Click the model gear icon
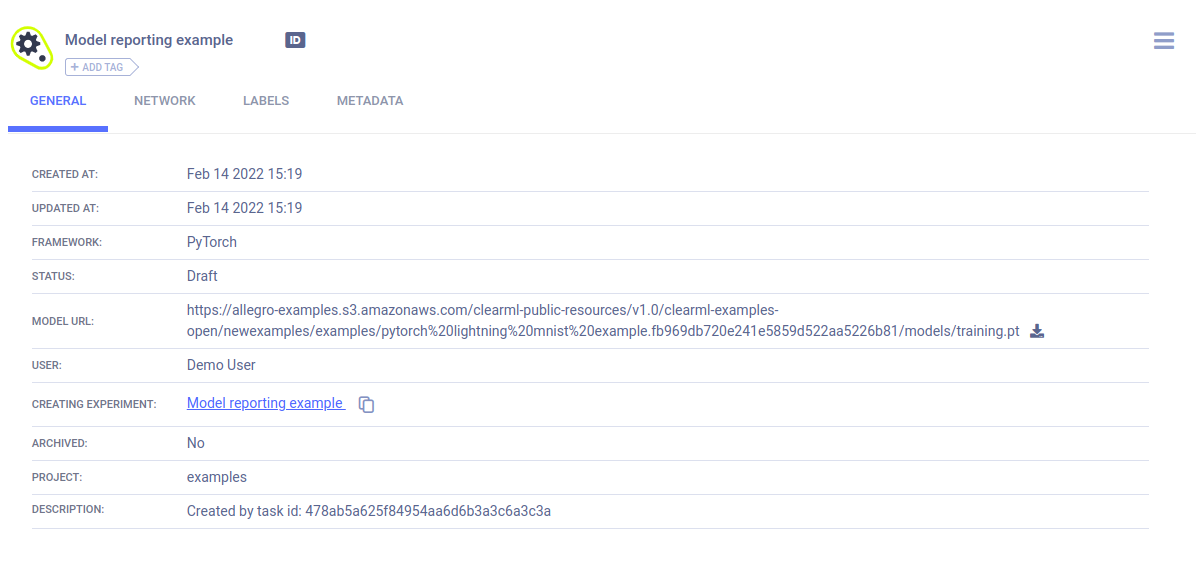Screen dimensions: 1196x583 [30, 46]
